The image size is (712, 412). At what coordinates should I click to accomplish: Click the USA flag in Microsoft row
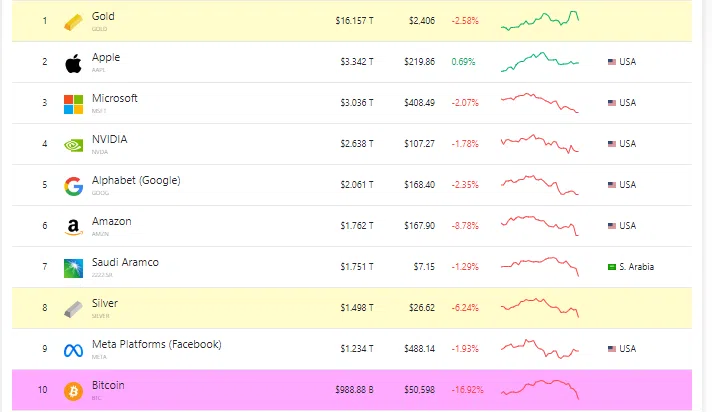click(x=612, y=103)
